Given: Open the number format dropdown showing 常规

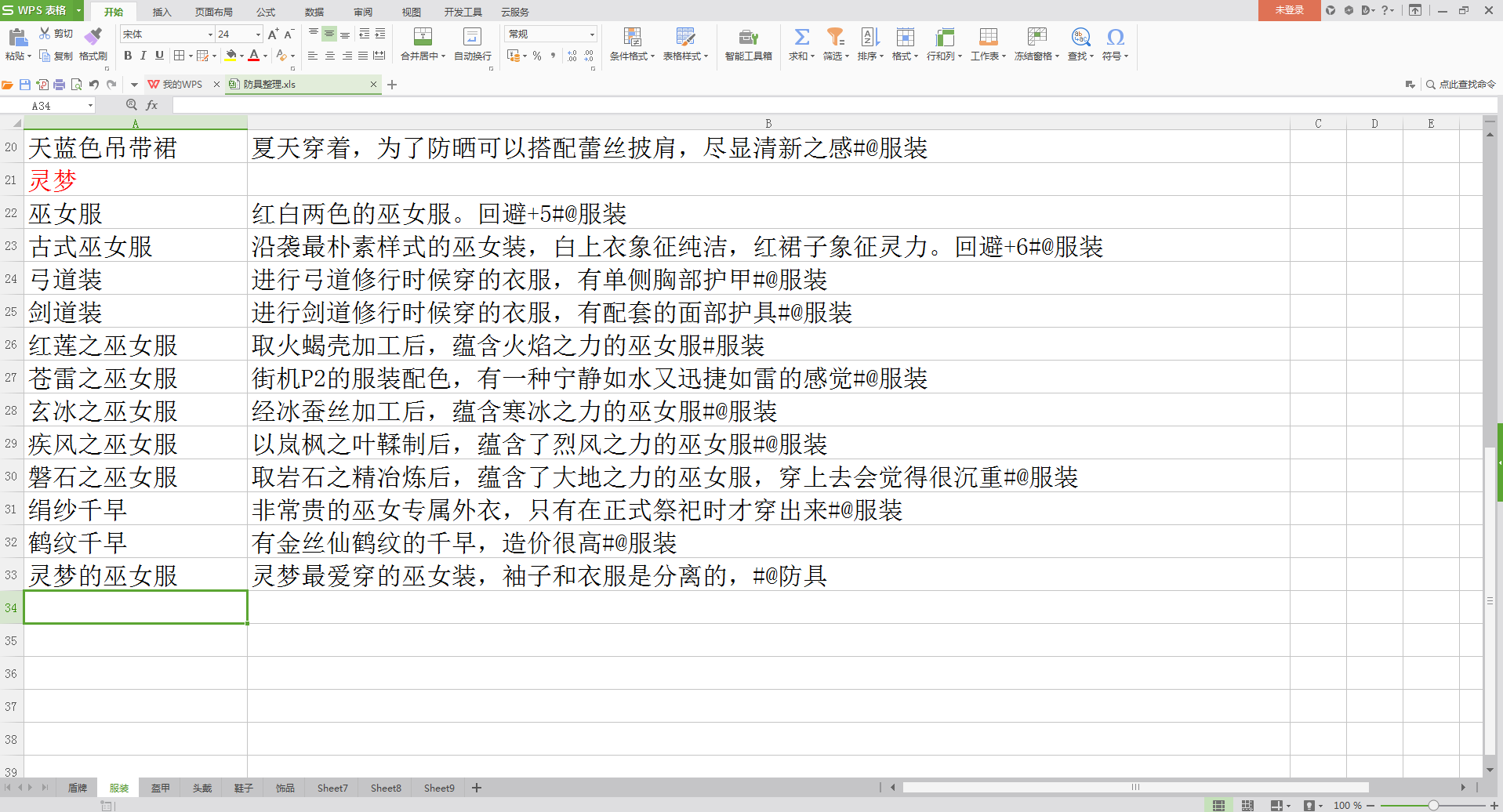Looking at the screenshot, I should click(x=592, y=34).
